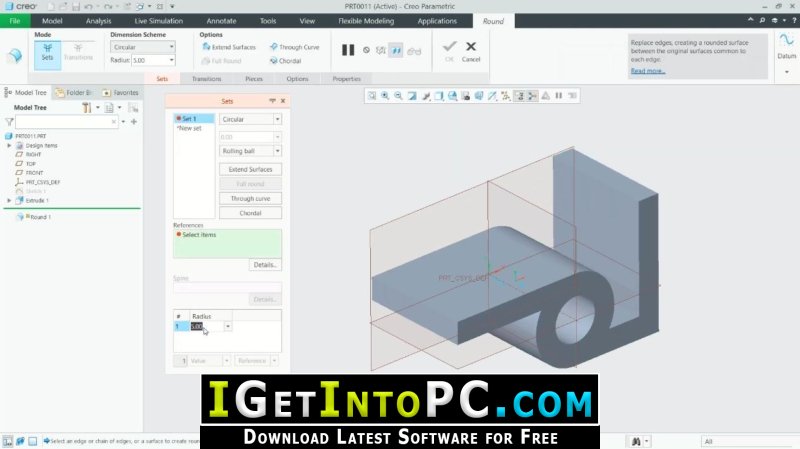Open display style box icon

439,96
